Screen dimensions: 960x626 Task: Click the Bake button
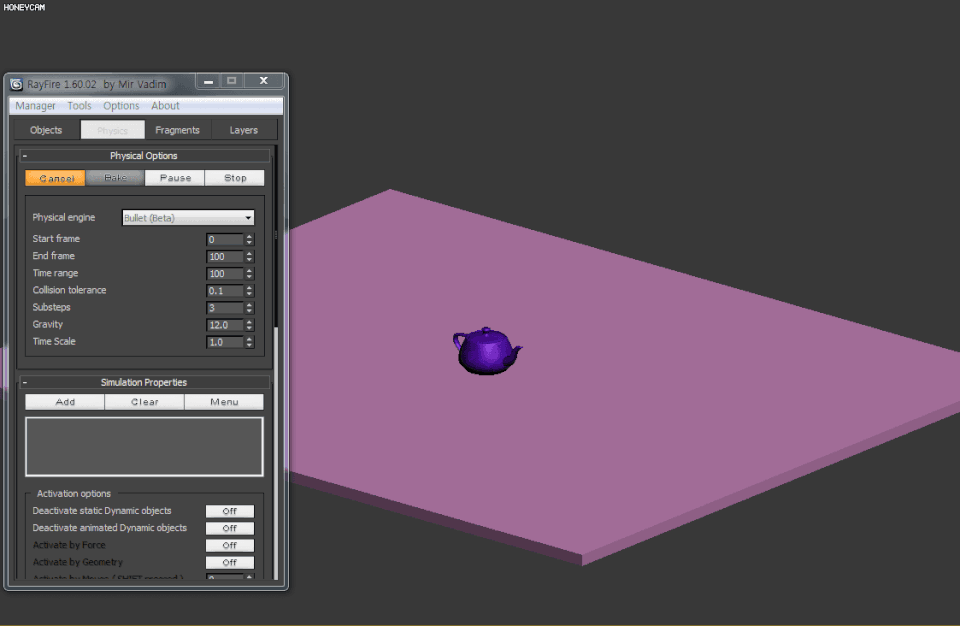[x=116, y=178]
